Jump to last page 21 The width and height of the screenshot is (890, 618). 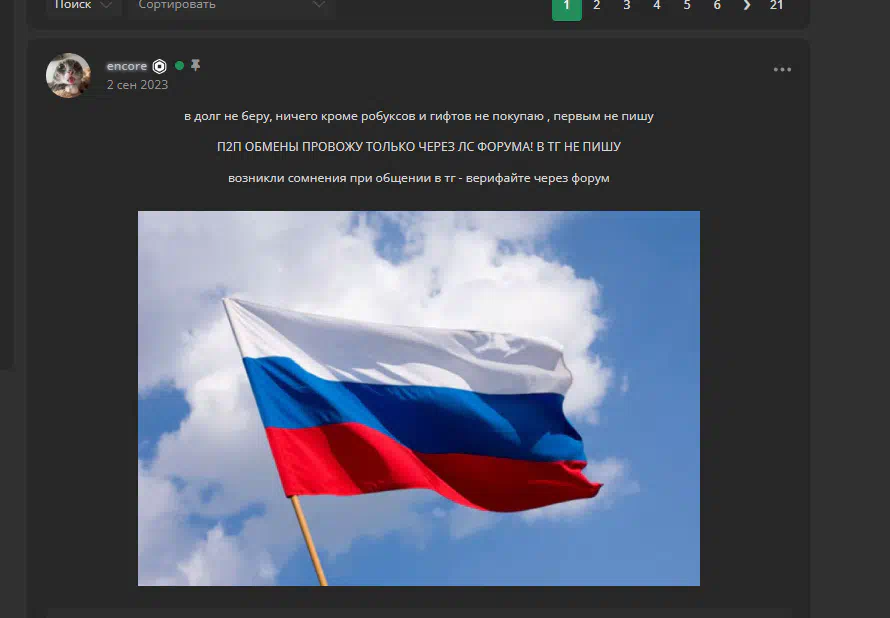[776, 6]
